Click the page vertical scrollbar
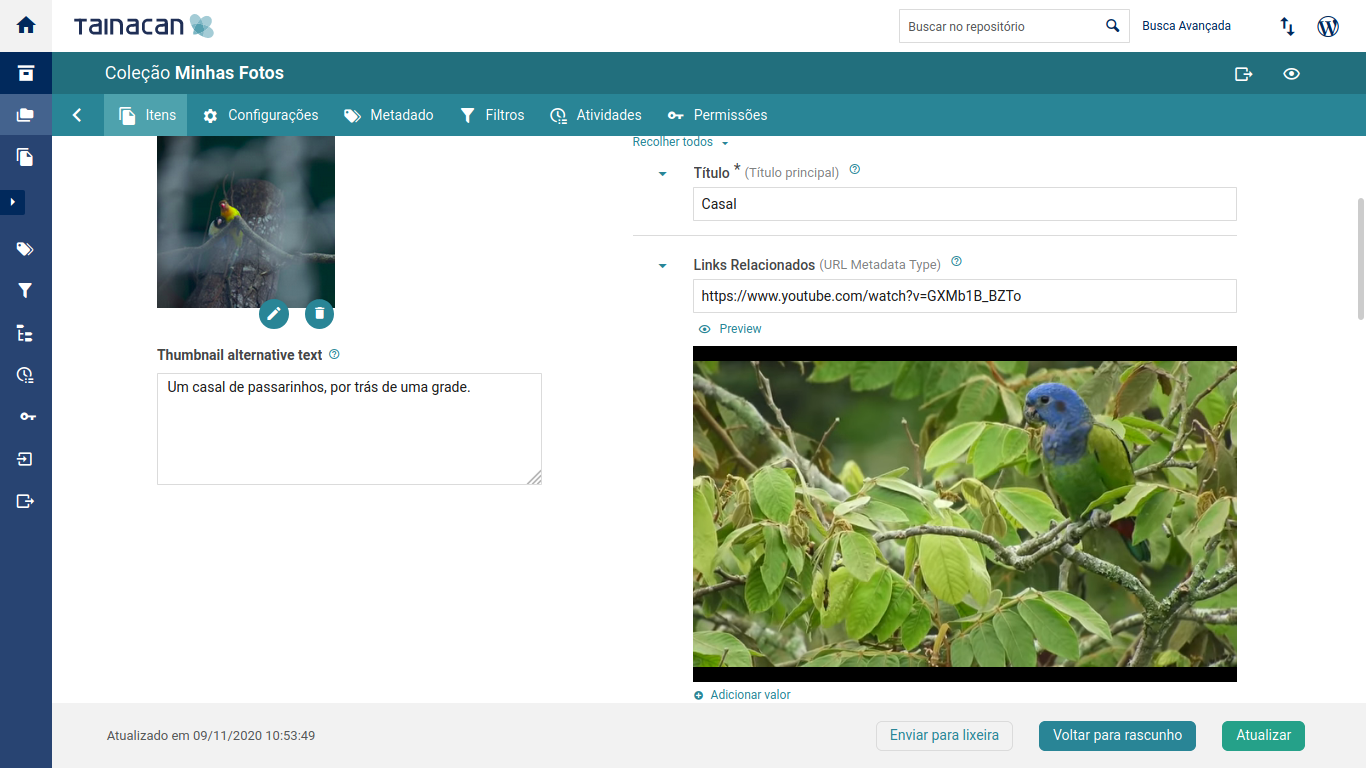The width and height of the screenshot is (1366, 768). pyautogui.click(x=1360, y=259)
